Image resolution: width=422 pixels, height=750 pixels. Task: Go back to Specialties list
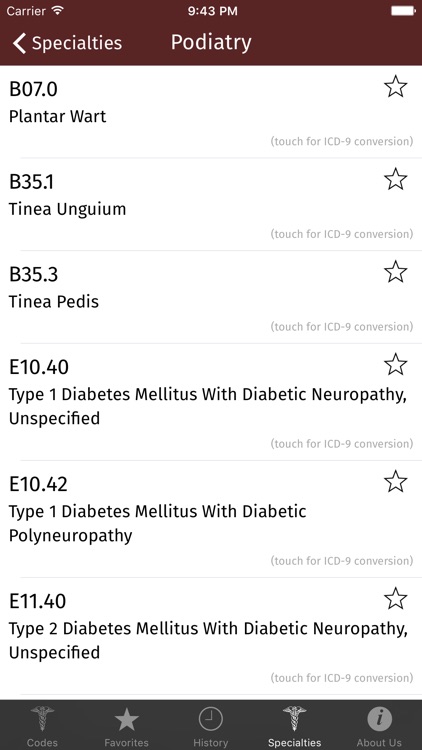point(67,43)
